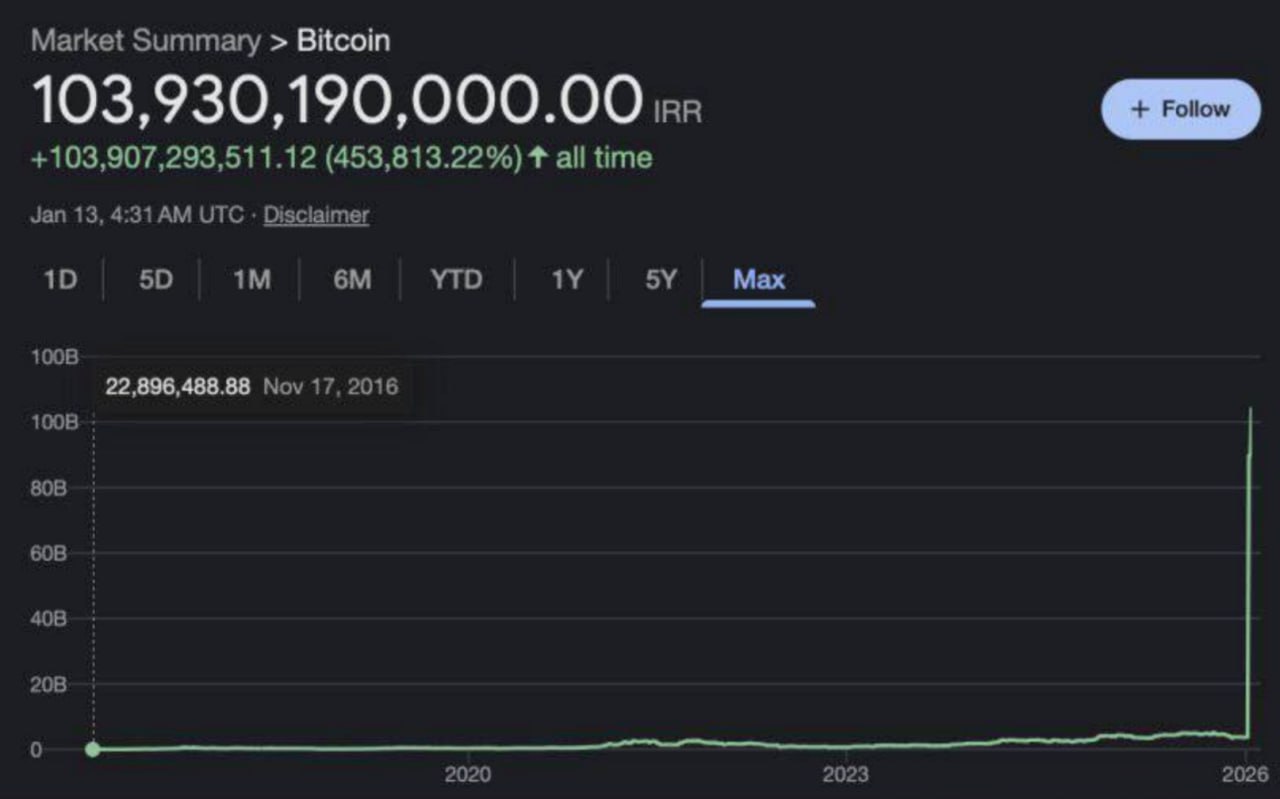Go back to Market Summary breadcrumb
This screenshot has height=799, width=1280.
point(145,41)
